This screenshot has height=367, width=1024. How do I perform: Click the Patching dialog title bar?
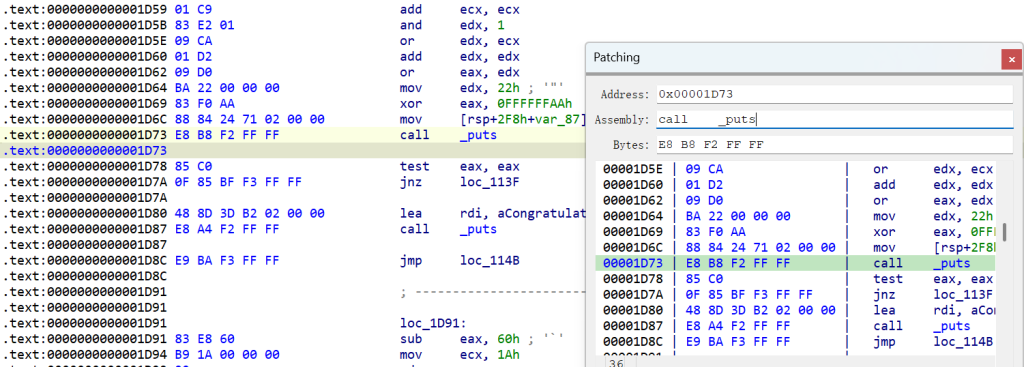tap(793, 58)
